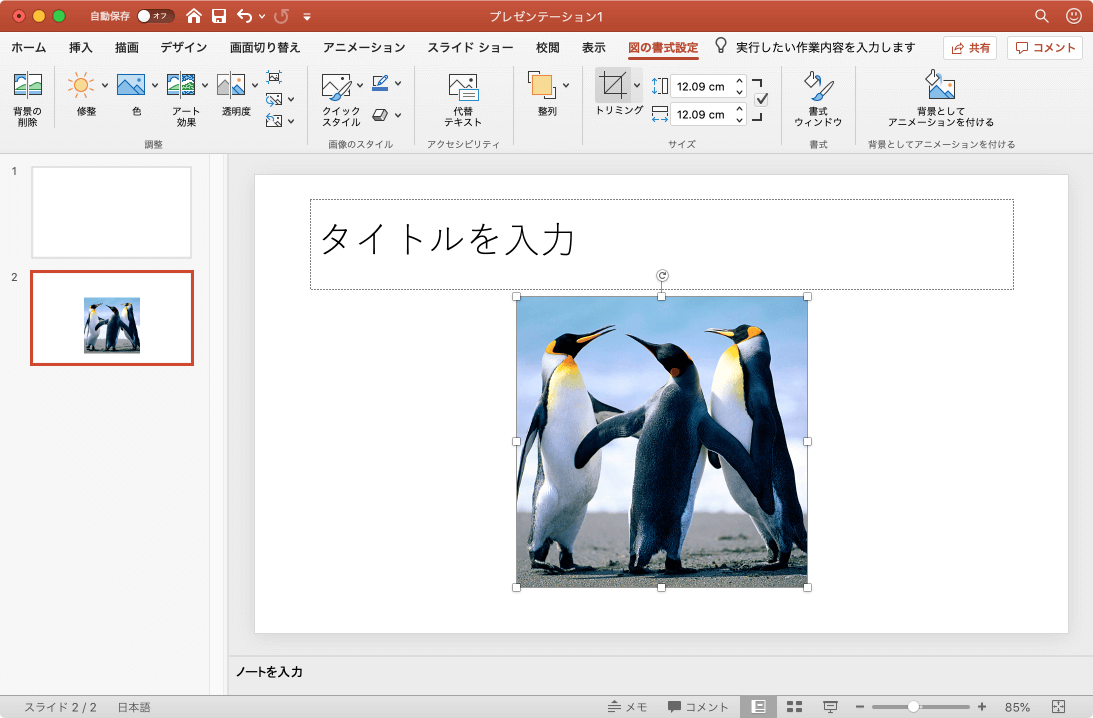The width and height of the screenshot is (1093, 718).
Task: Click the Save icon in title bar
Action: pos(219,16)
